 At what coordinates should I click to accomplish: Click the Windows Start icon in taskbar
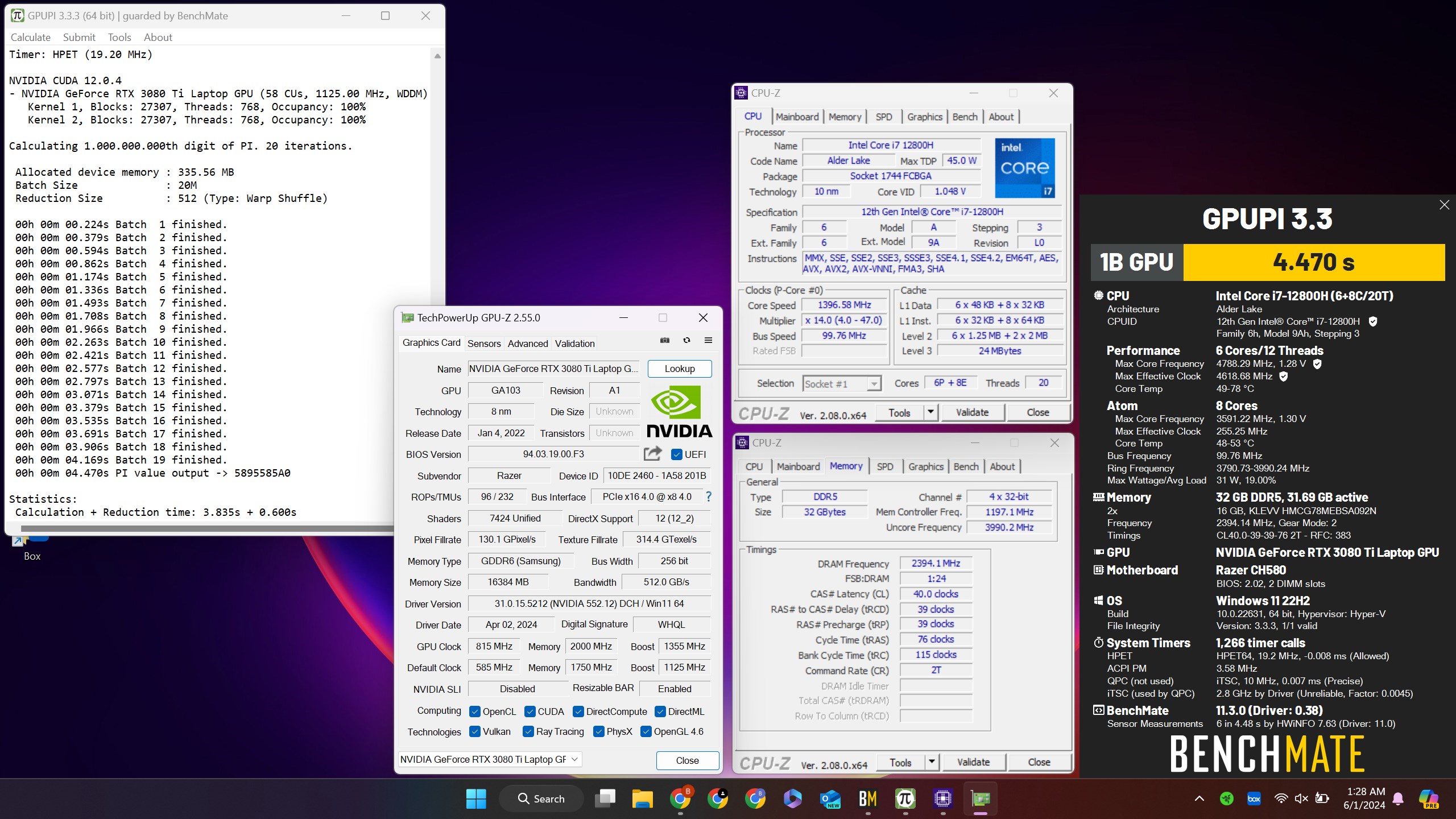476,799
